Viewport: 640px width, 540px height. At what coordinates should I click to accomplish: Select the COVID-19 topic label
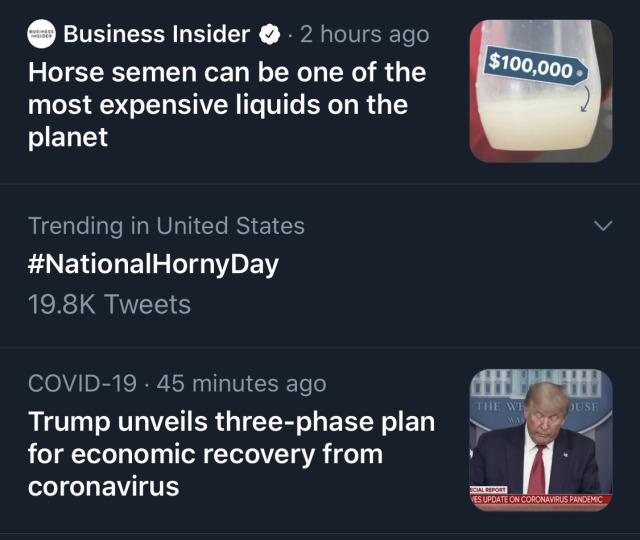click(x=84, y=384)
